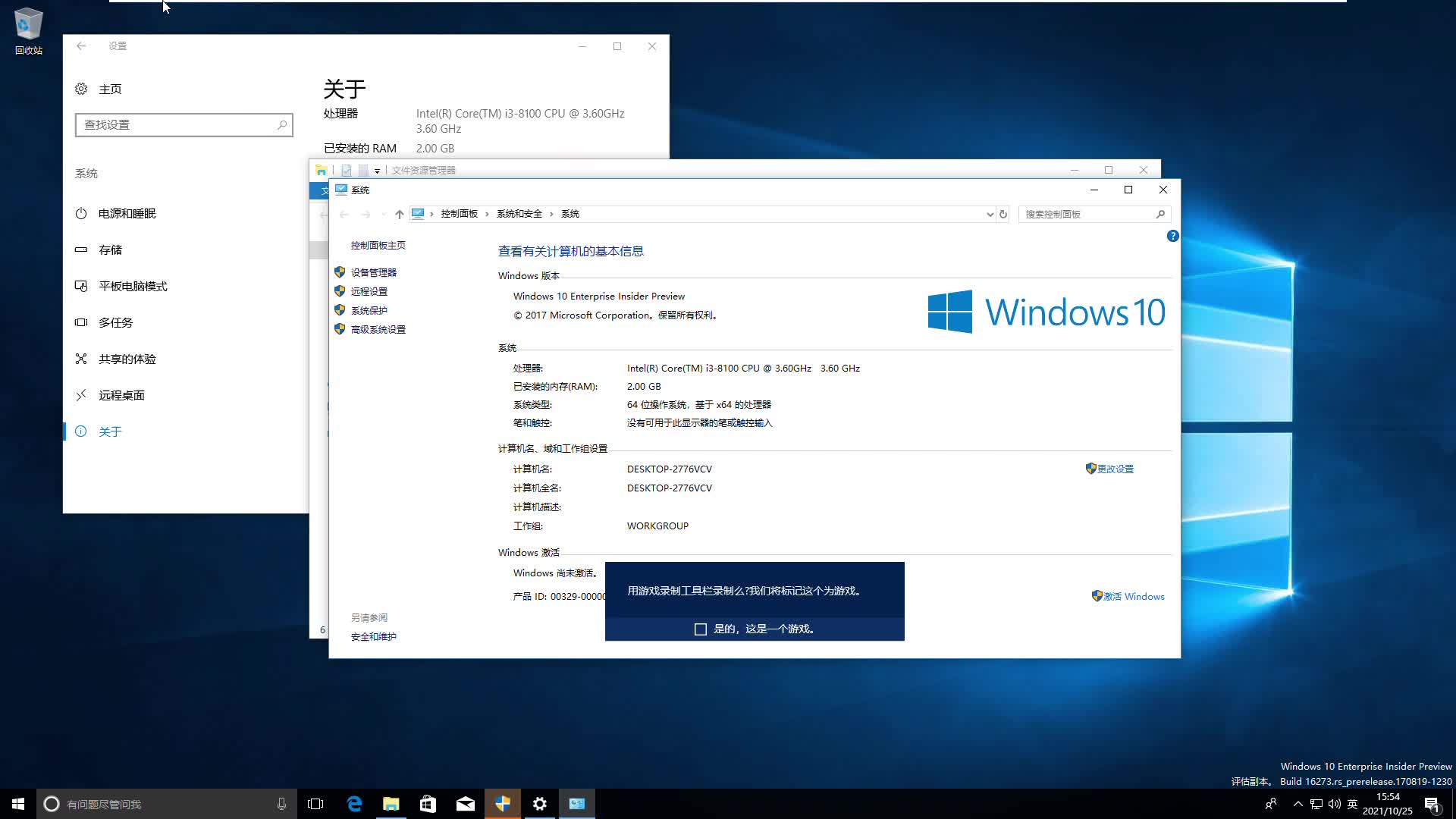Click System control panel taskbar icon

(x=577, y=804)
